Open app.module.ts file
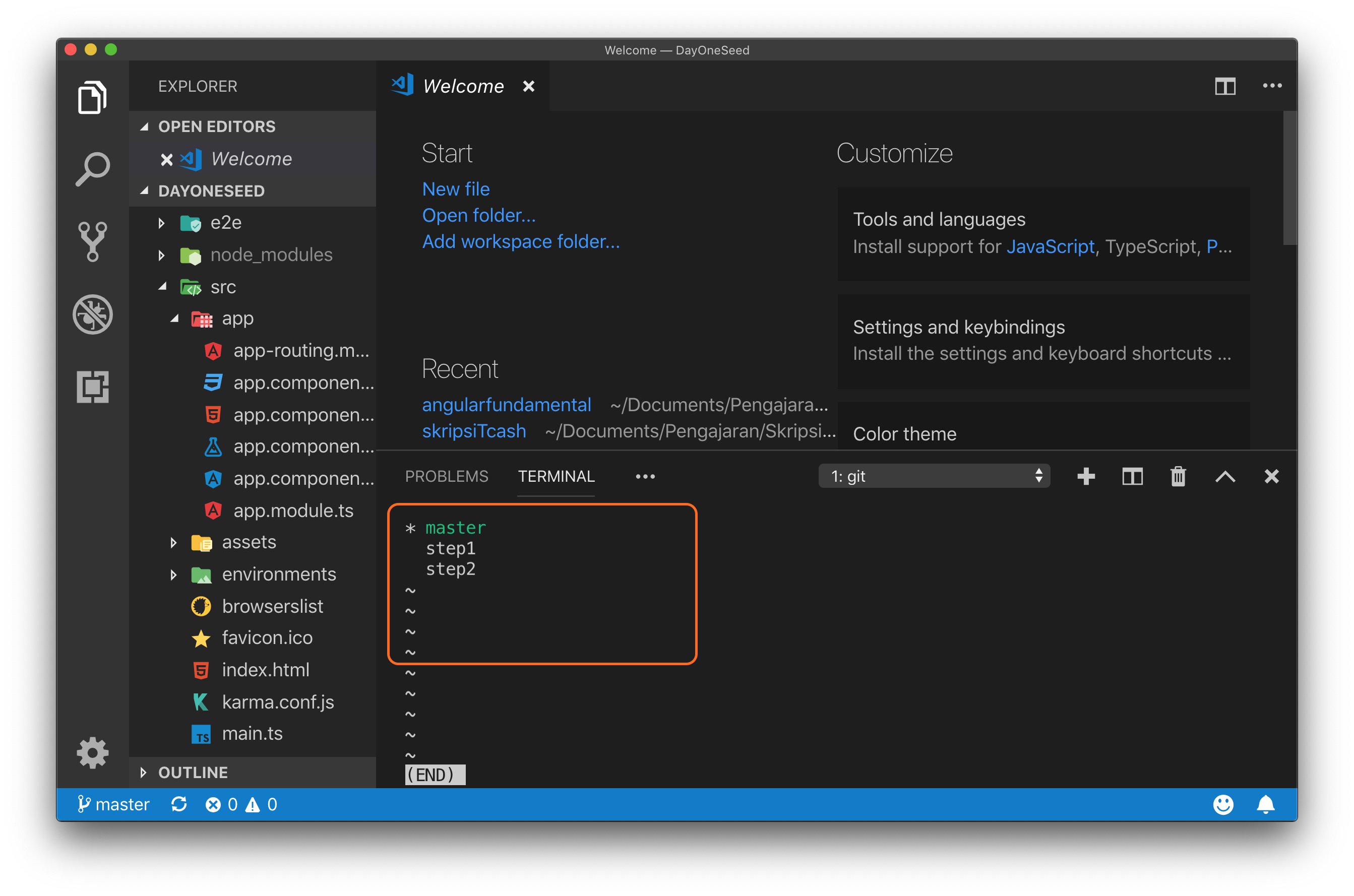The width and height of the screenshot is (1354, 896). point(293,510)
